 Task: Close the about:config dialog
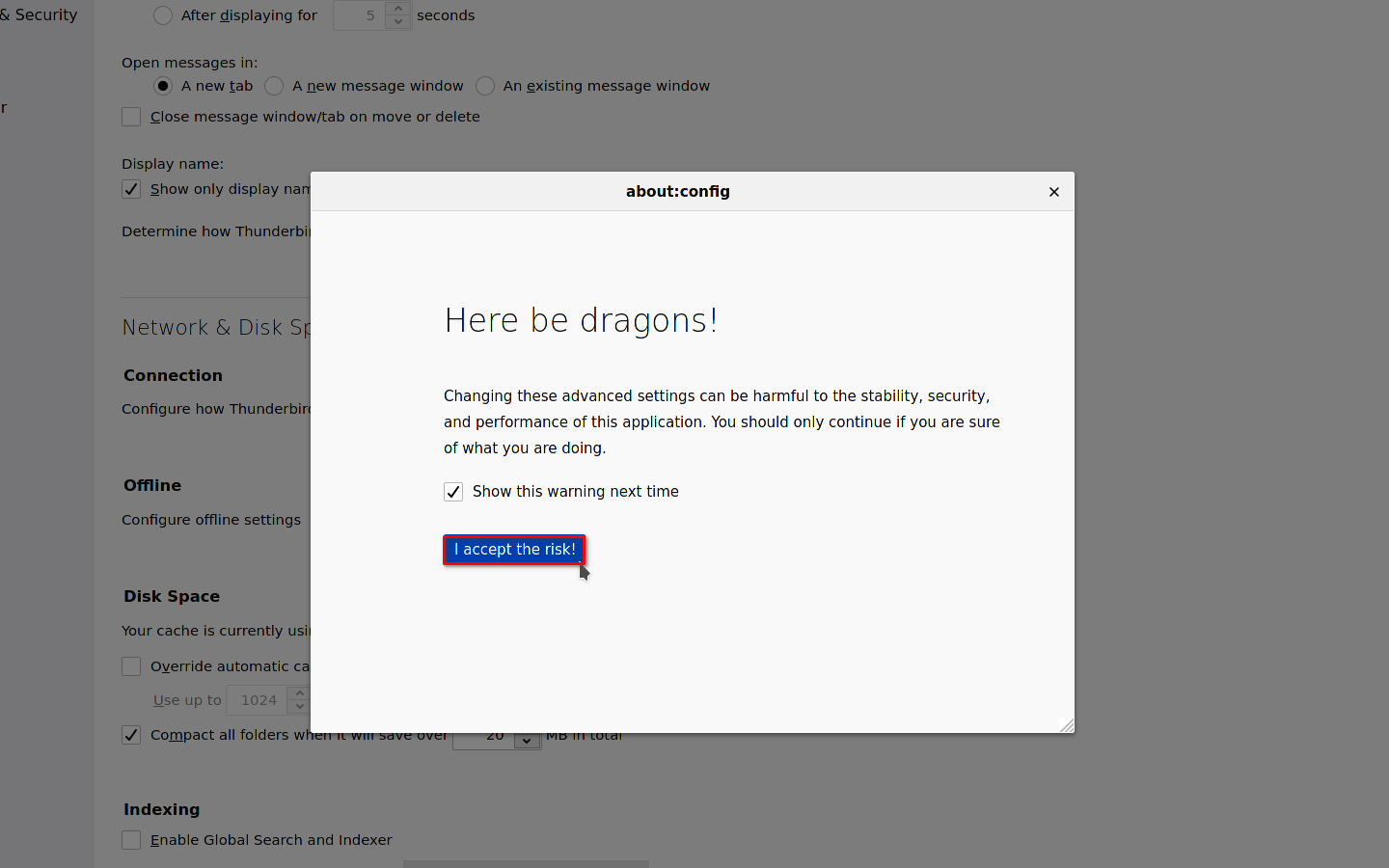click(x=1053, y=192)
